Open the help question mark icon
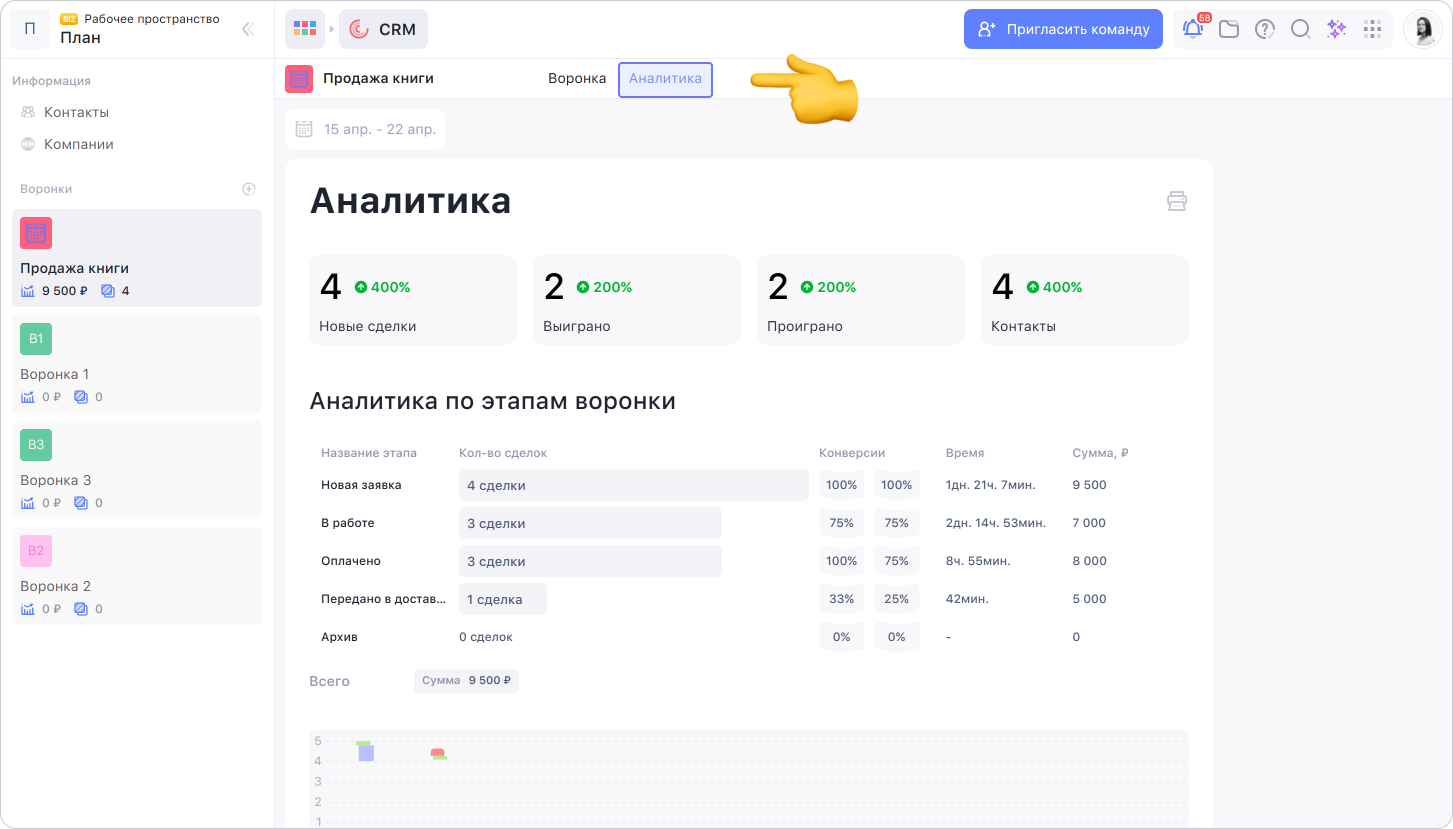1453x829 pixels. [1265, 29]
